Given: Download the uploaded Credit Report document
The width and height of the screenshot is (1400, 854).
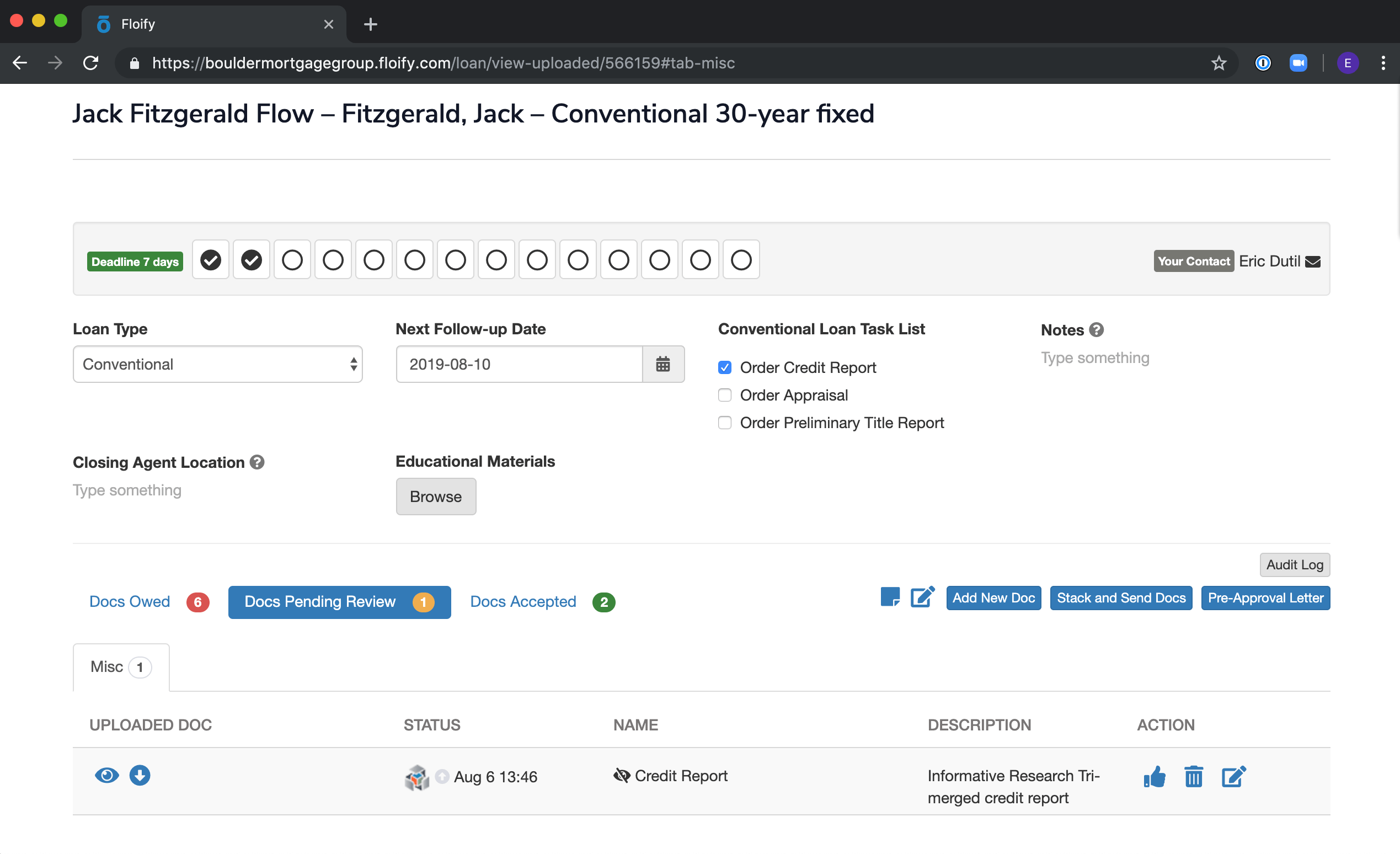Looking at the screenshot, I should 140,775.
